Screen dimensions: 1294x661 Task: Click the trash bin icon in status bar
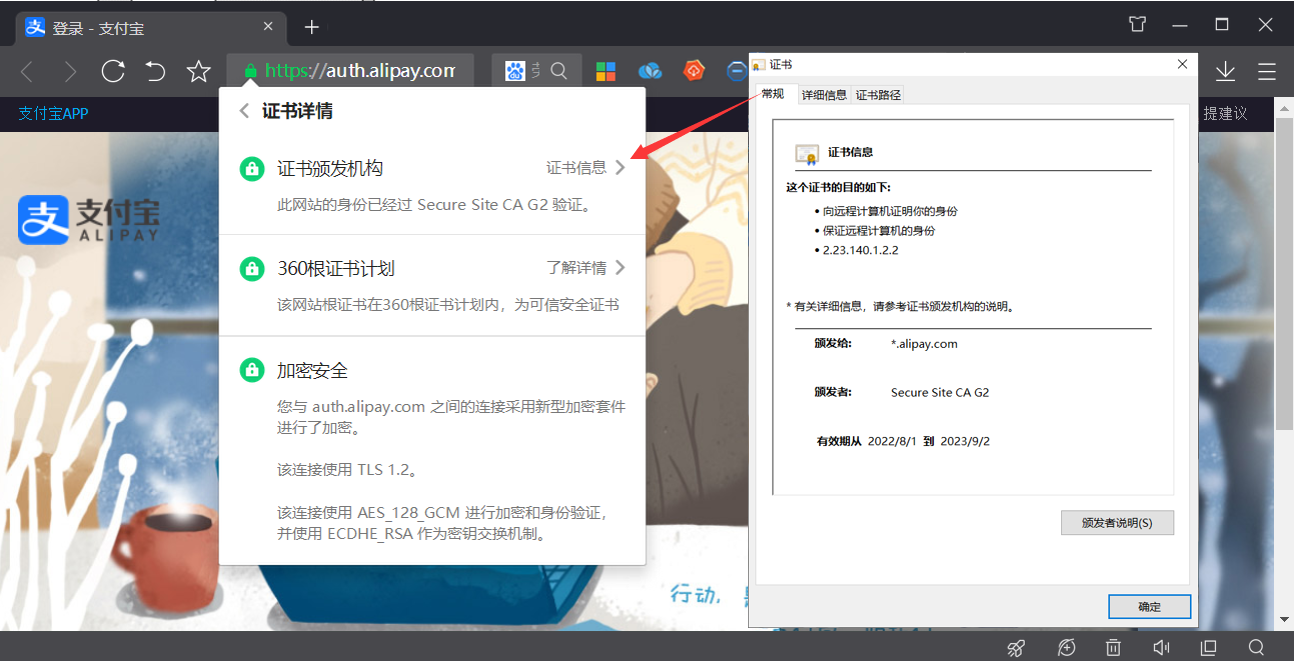tap(1113, 647)
